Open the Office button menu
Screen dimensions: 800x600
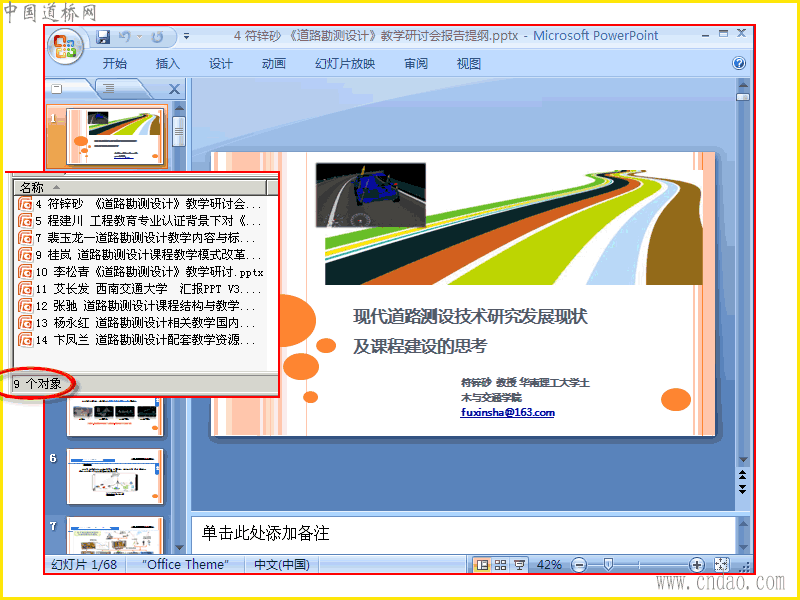coord(65,47)
